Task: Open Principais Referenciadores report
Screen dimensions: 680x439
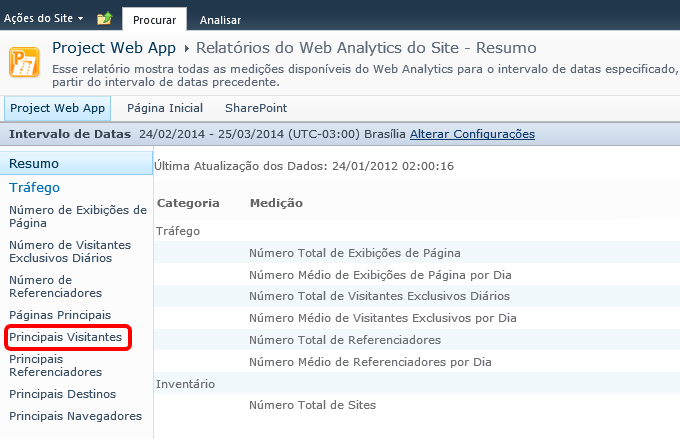Action: pos(56,365)
